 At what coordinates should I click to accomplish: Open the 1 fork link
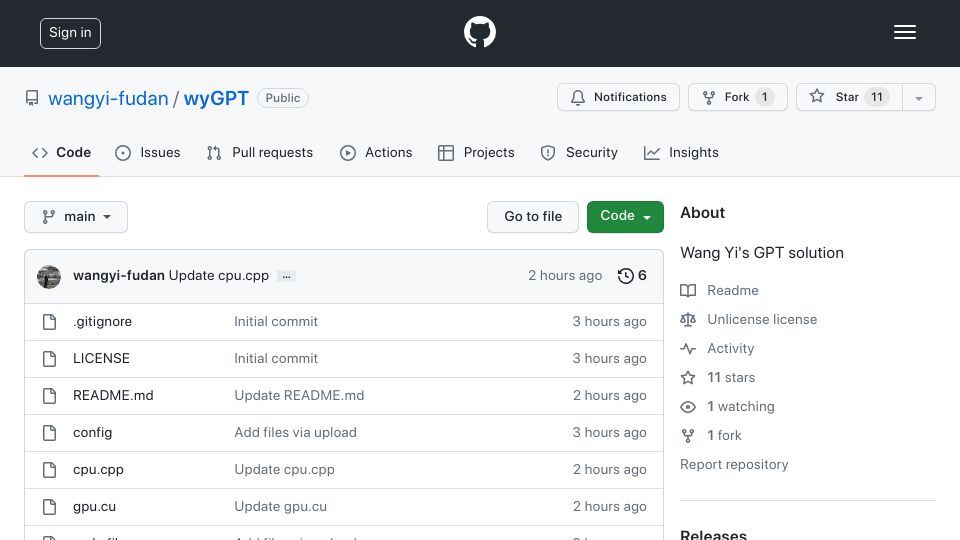[x=724, y=435]
